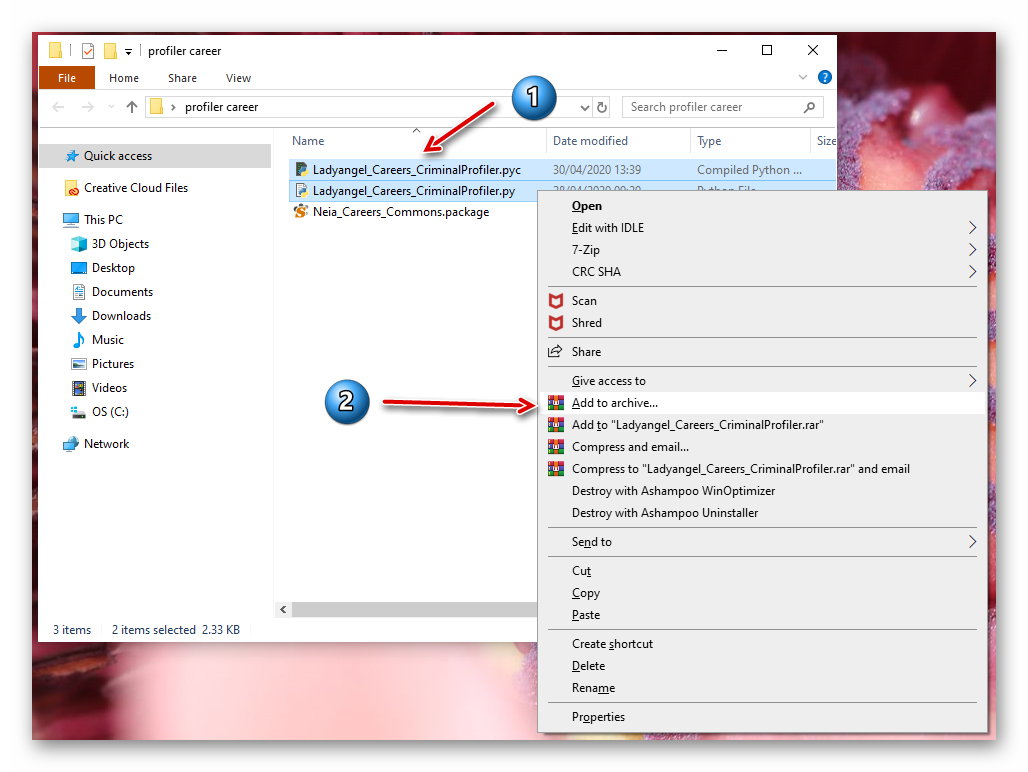Click the Neia_Careers_Commons.package file icon
The image size is (1028, 772).
(301, 212)
